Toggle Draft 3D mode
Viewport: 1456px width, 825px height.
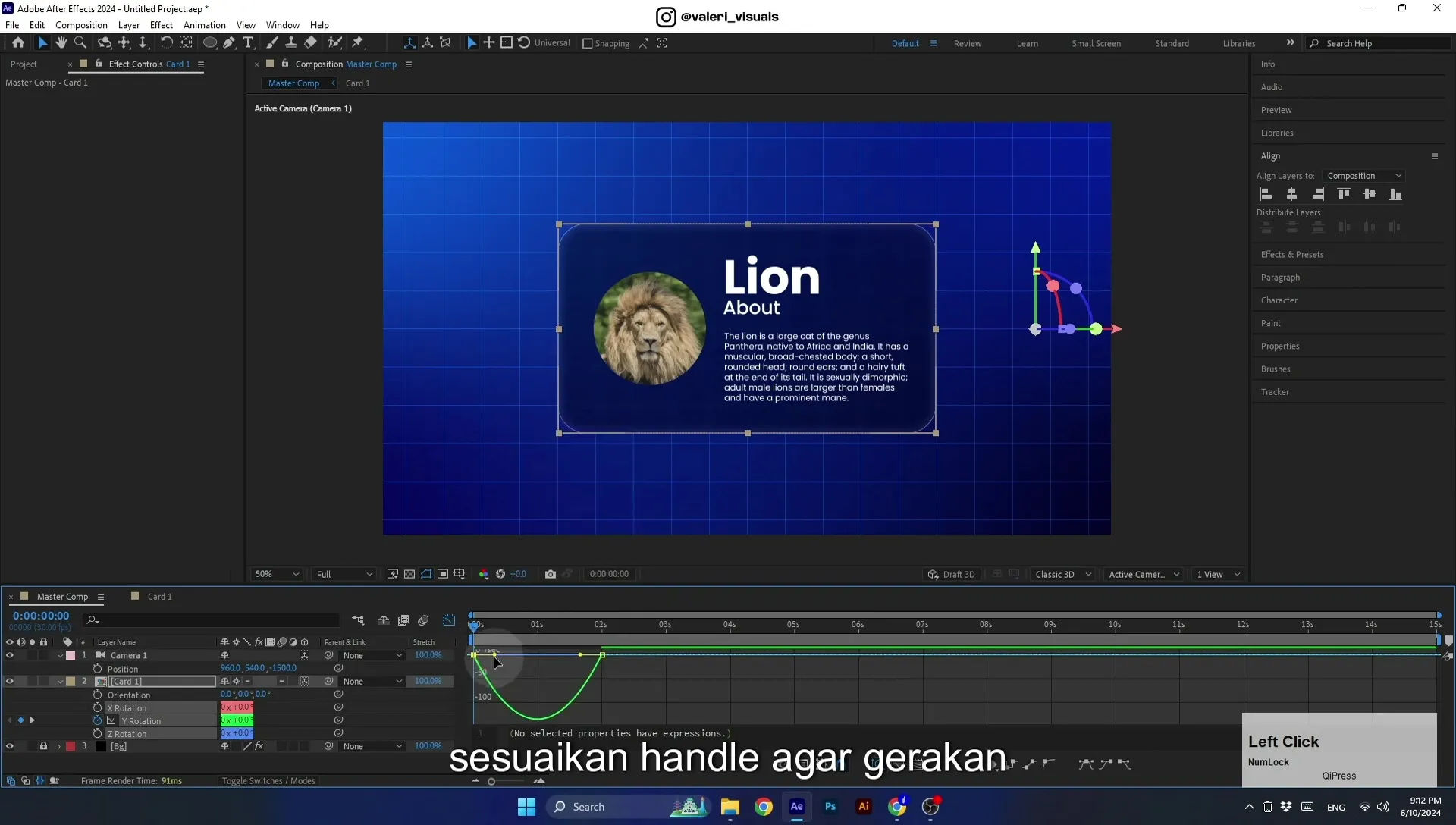pos(952,574)
